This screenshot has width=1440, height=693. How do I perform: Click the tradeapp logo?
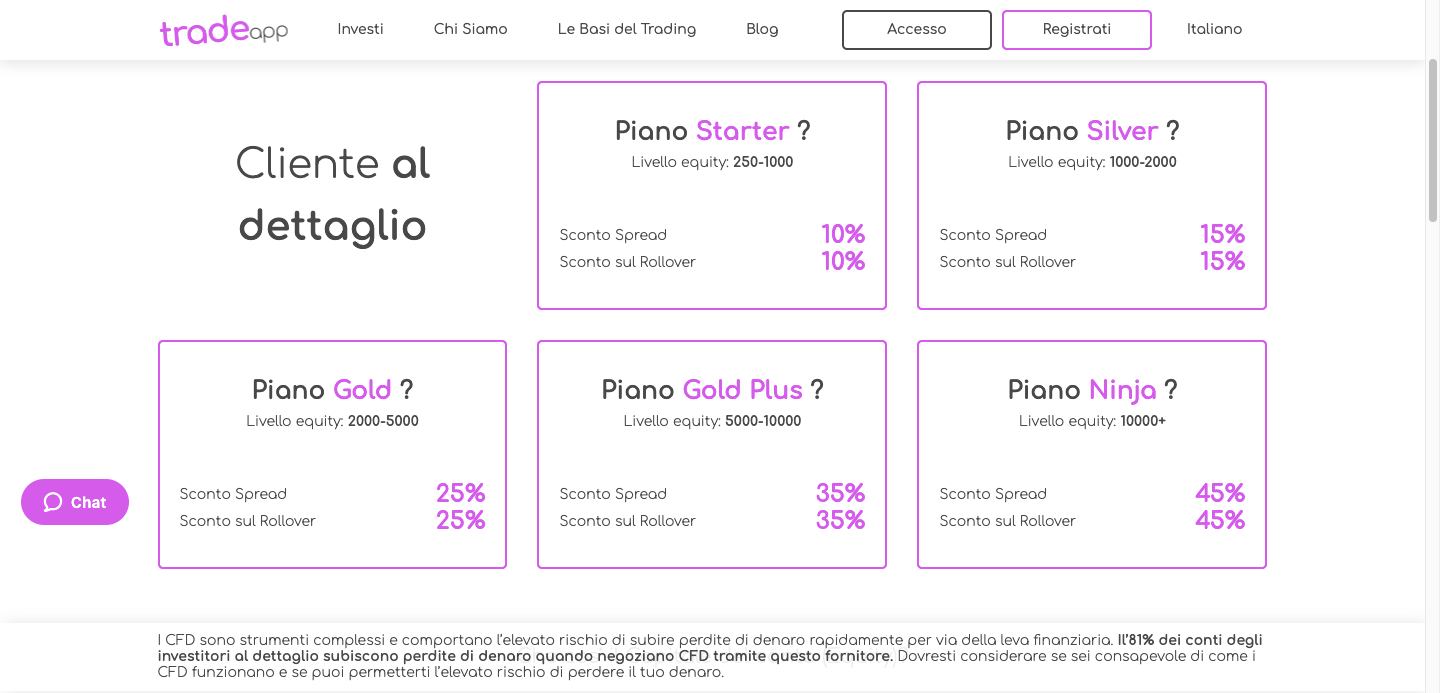point(224,30)
